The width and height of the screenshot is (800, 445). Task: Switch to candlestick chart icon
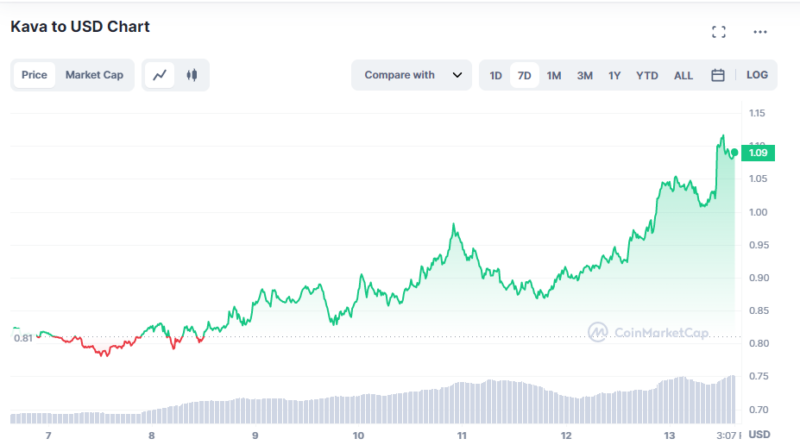coord(192,75)
